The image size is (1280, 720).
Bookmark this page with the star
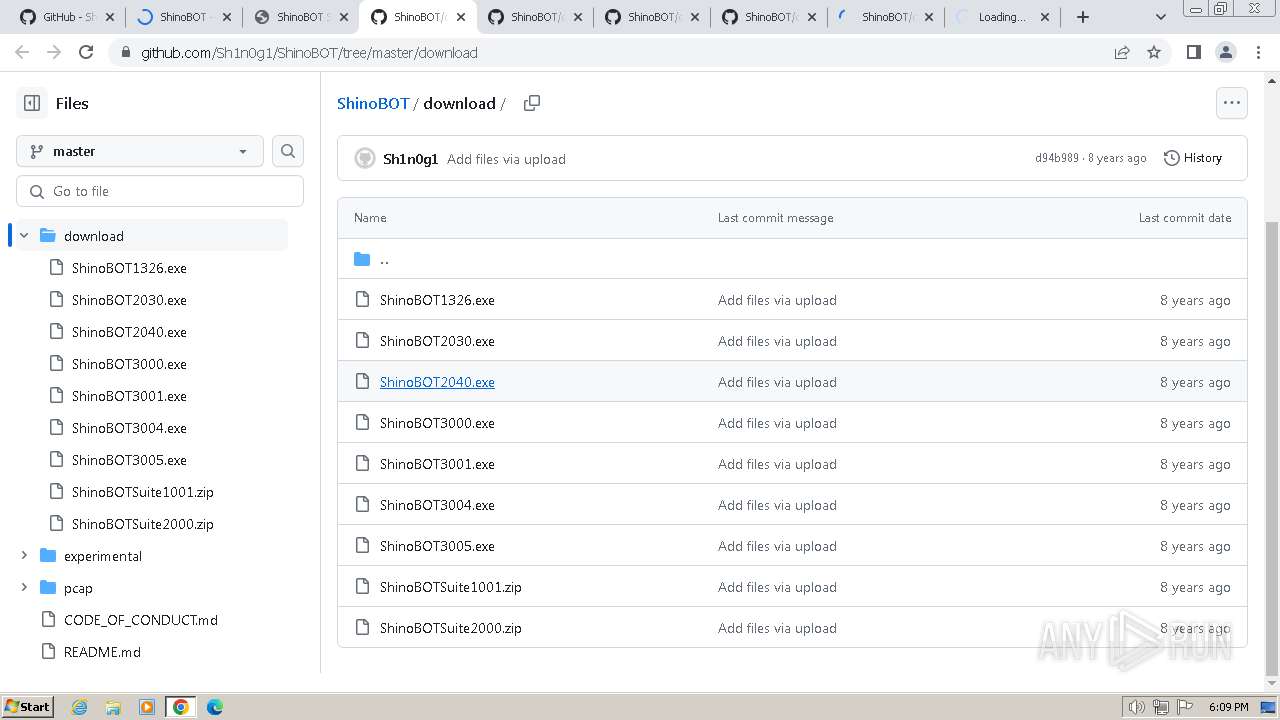[x=1154, y=52]
